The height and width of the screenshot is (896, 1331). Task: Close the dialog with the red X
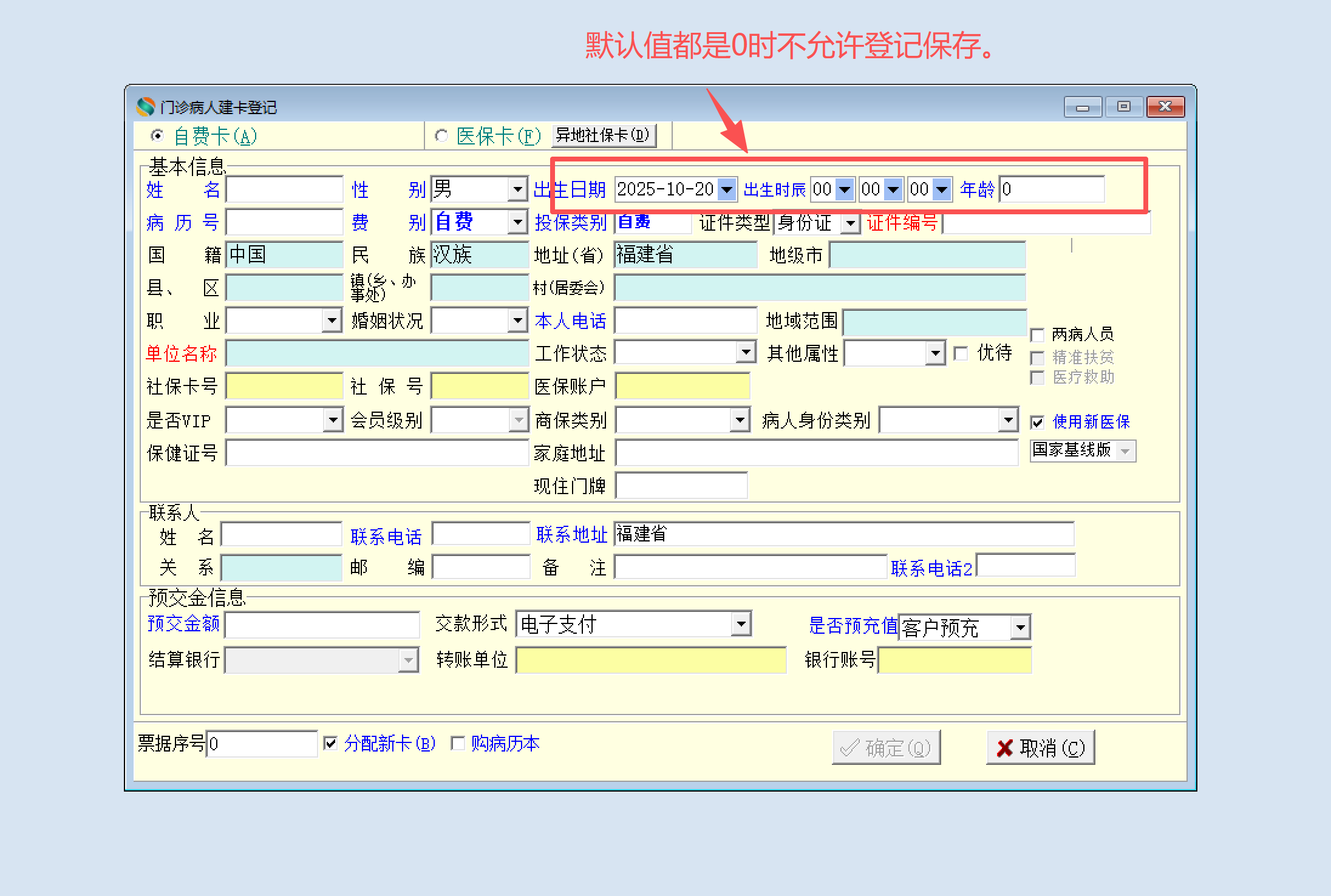tap(1165, 107)
